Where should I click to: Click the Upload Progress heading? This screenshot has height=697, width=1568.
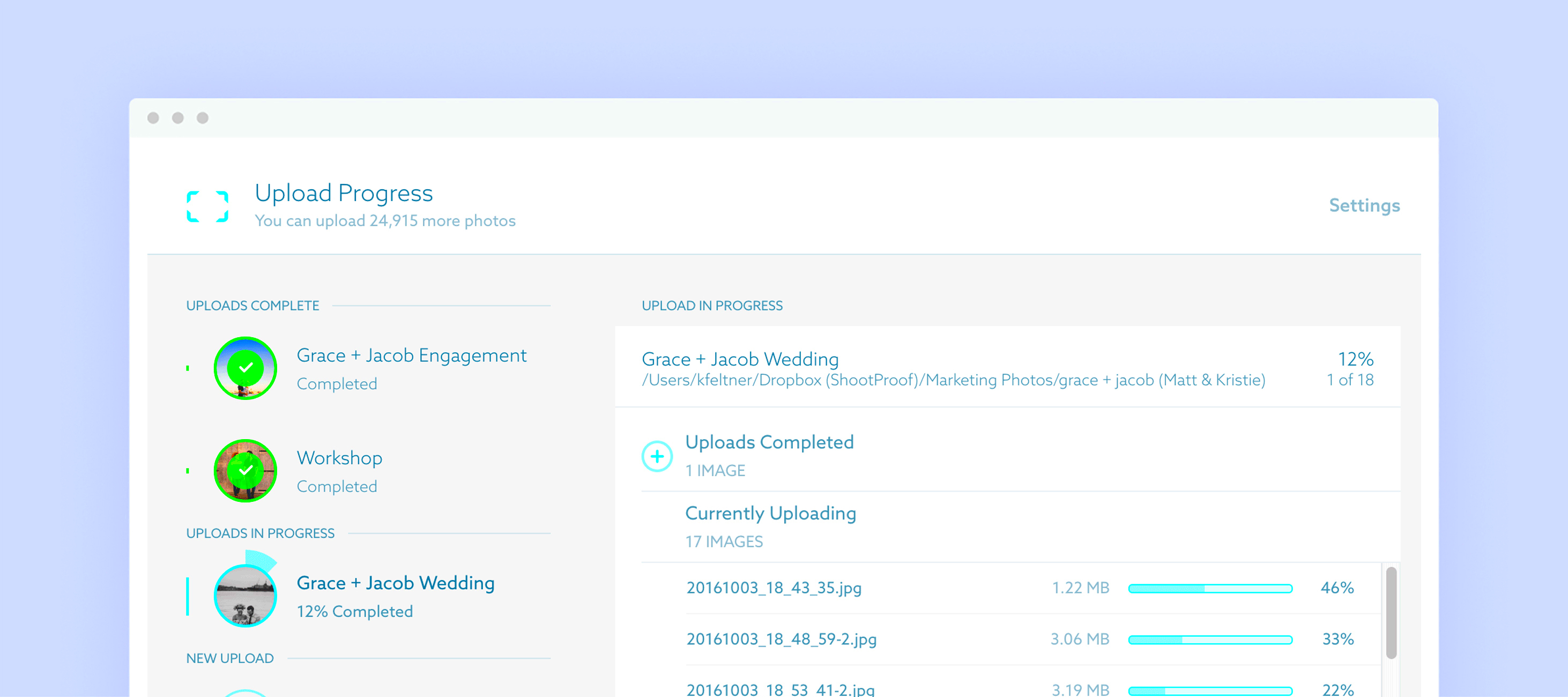[343, 193]
